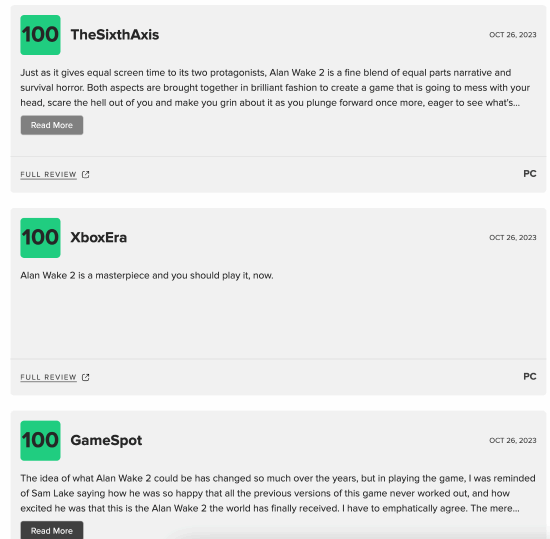Screen dimensions: 550x539
Task: Open TheSixthAxis Full Review link
Action: 48,175
